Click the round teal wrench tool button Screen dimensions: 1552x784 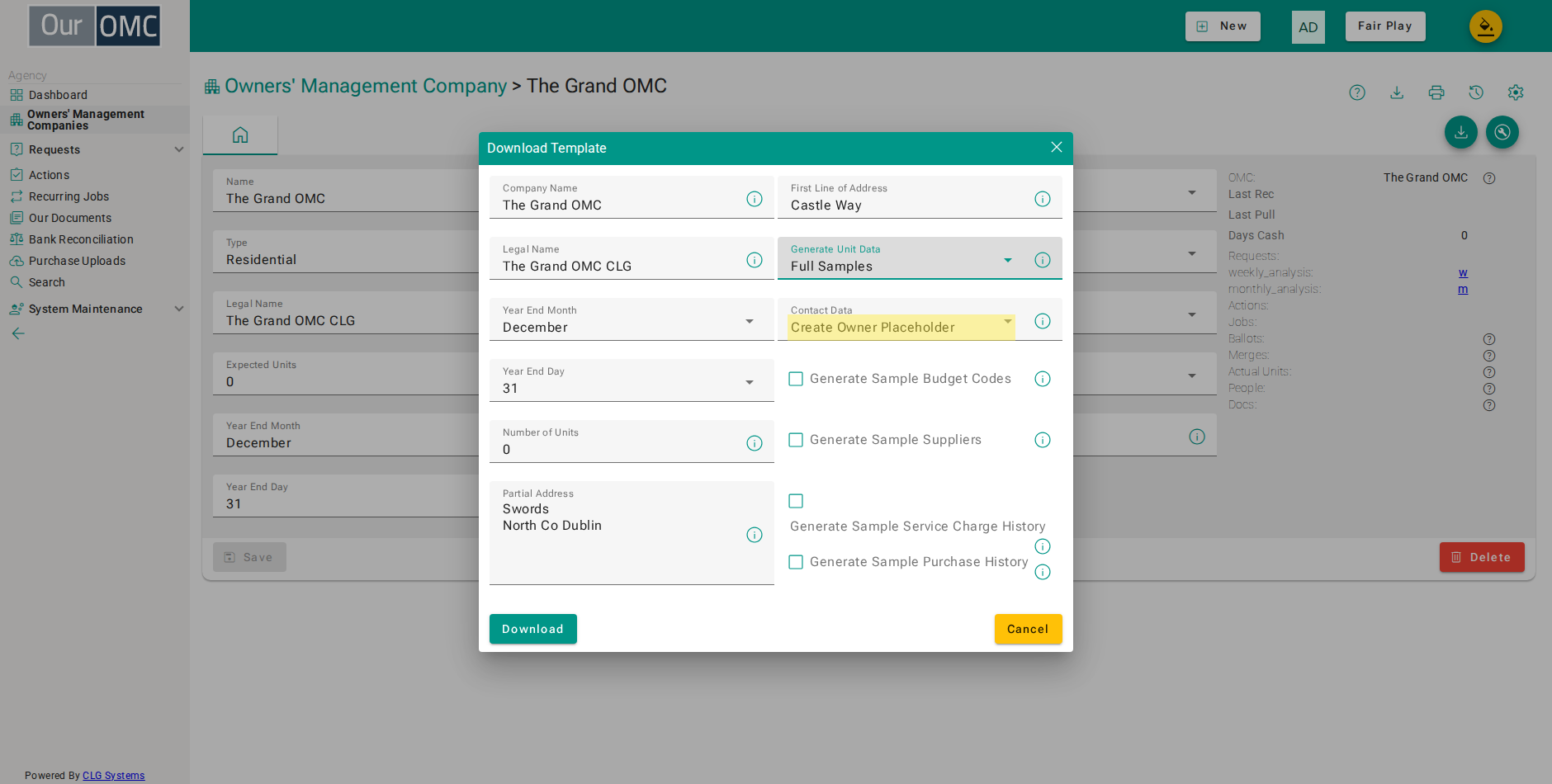[x=1502, y=132]
